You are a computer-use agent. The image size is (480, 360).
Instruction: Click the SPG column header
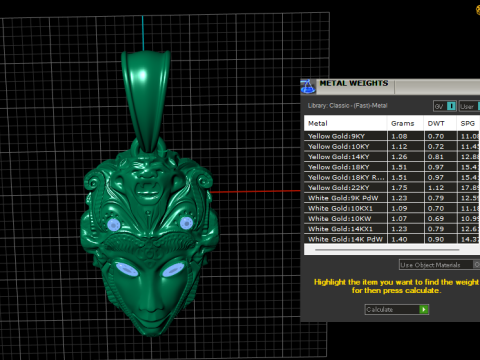468,123
